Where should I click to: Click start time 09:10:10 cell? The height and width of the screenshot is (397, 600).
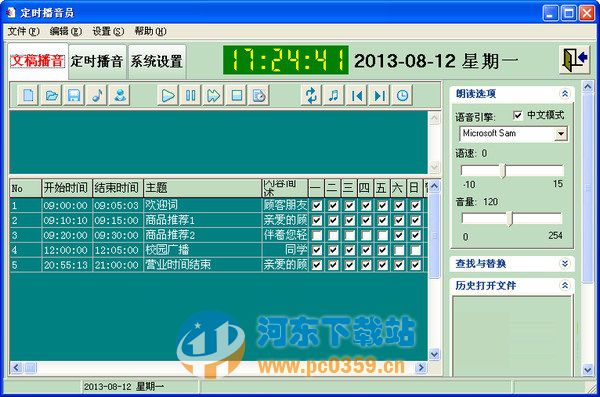tap(67, 221)
